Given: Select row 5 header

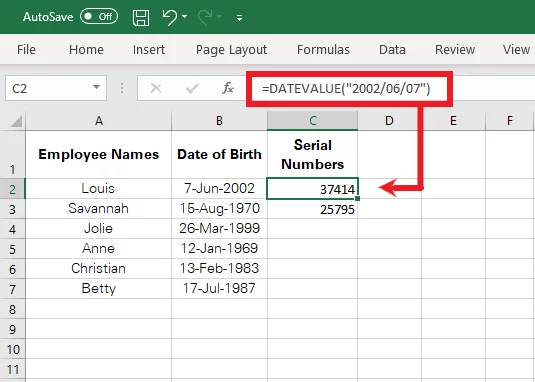Looking at the screenshot, I should click(13, 249).
